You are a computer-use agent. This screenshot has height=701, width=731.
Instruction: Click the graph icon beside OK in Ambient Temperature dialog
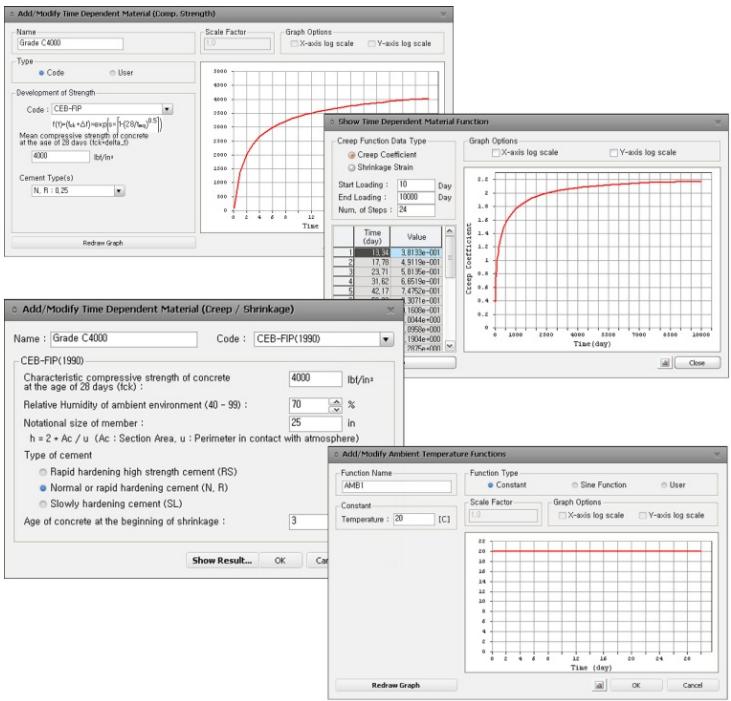click(600, 685)
